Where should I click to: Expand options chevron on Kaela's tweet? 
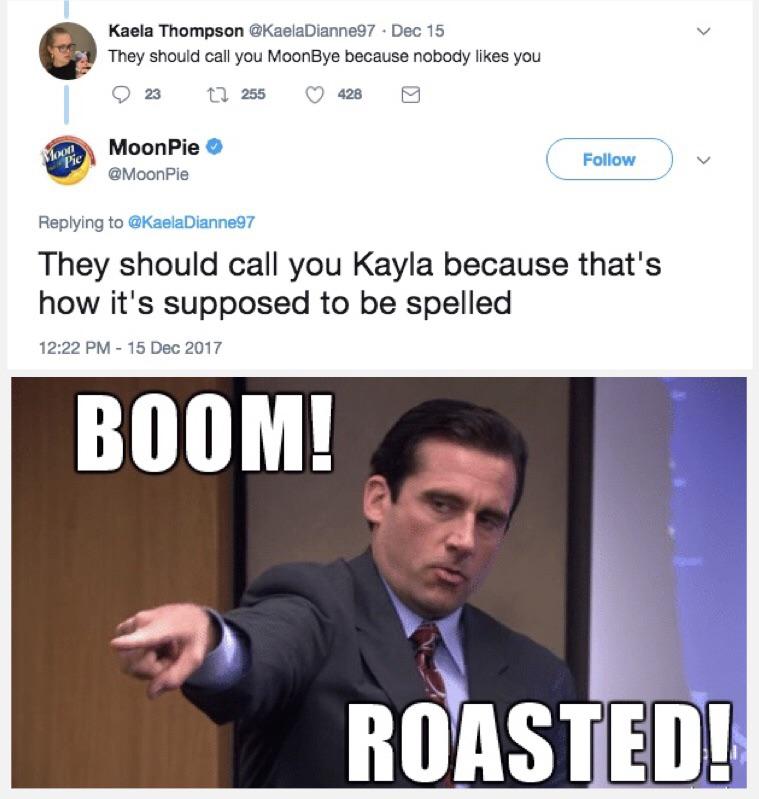click(703, 31)
